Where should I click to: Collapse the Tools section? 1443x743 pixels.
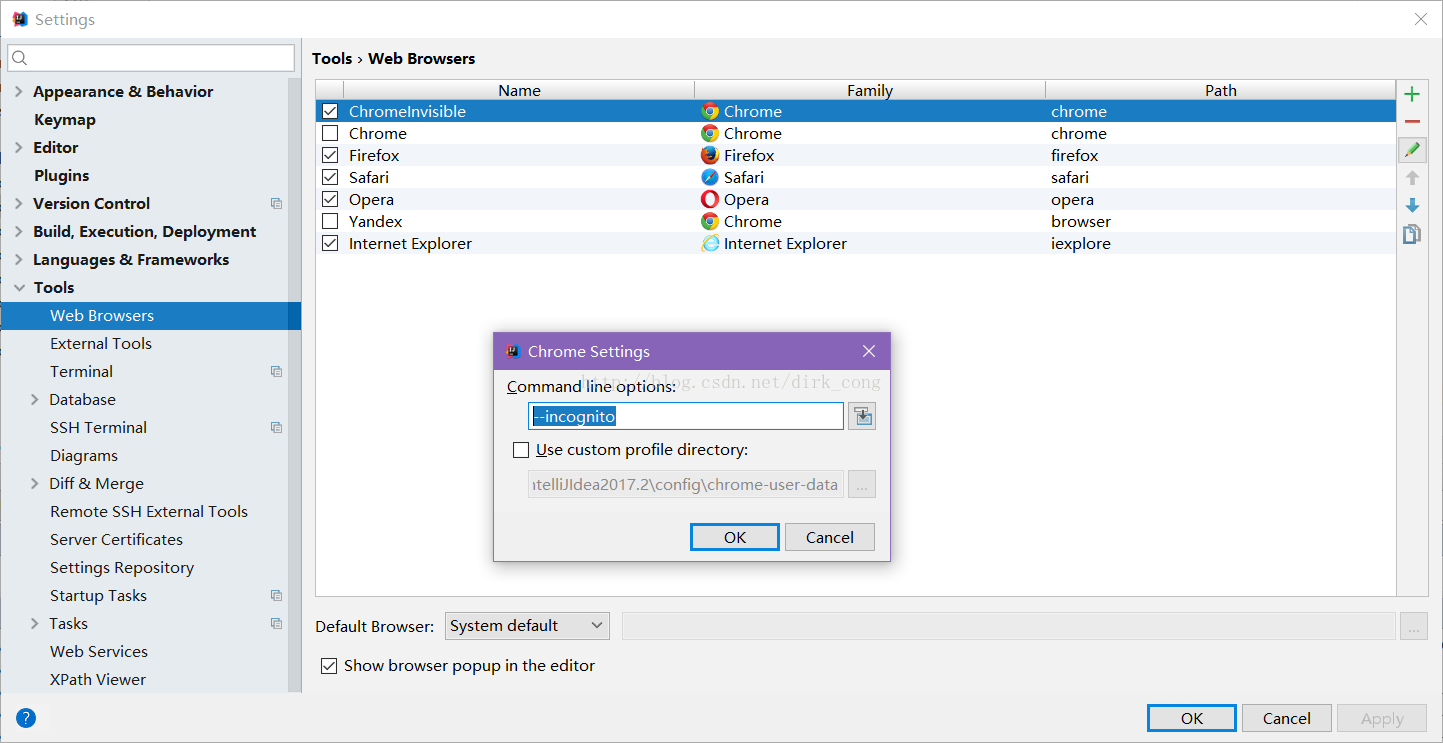(19, 287)
